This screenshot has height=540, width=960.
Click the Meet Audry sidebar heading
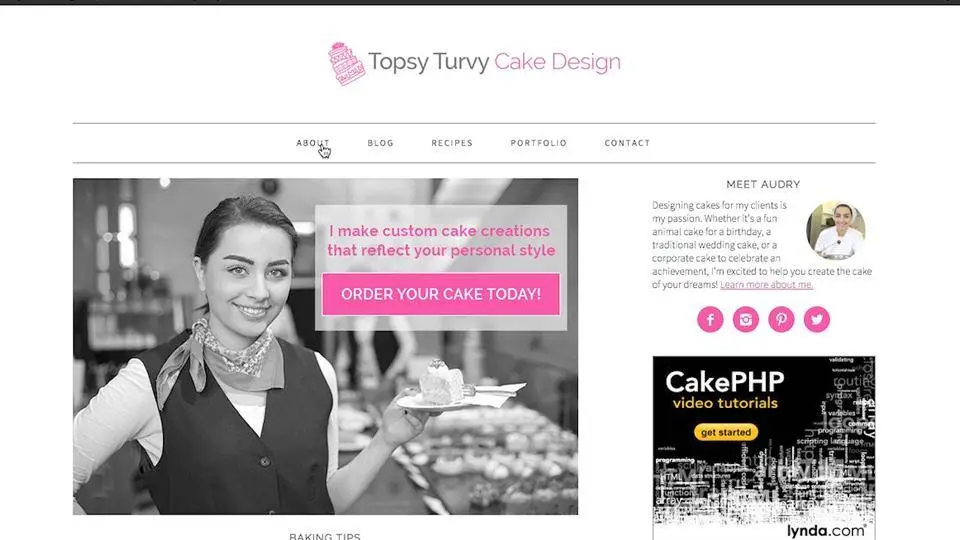pyautogui.click(x=763, y=184)
